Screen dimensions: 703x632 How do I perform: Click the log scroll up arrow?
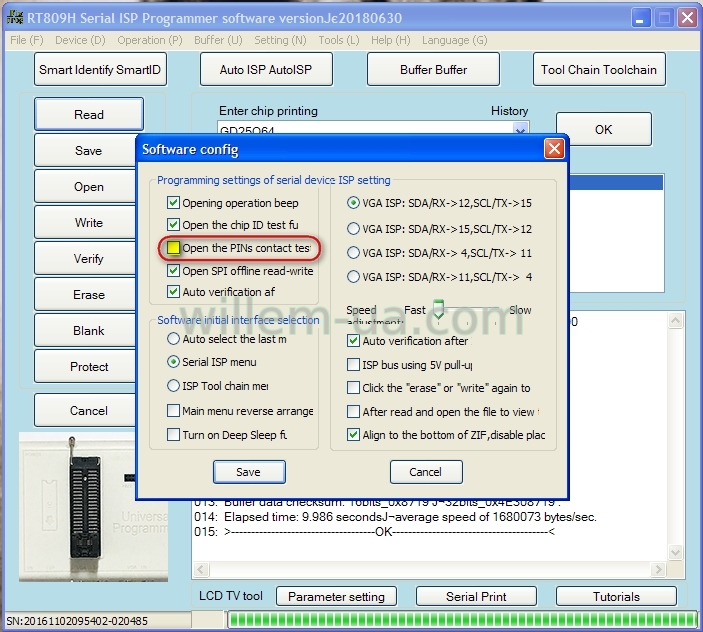point(675,320)
